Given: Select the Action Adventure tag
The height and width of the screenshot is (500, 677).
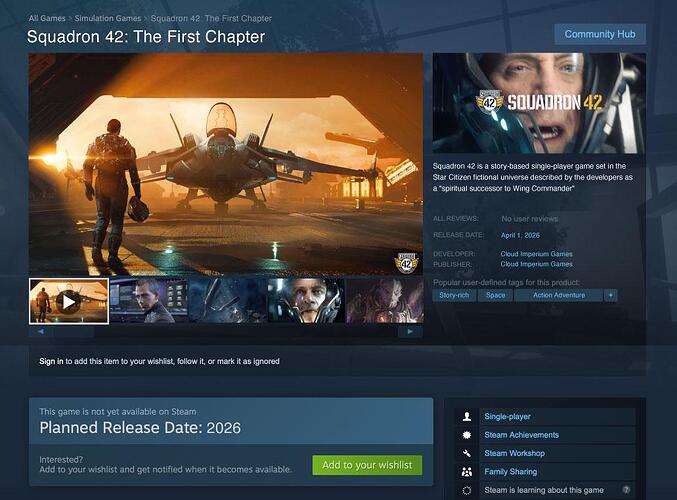Looking at the screenshot, I should 559,295.
